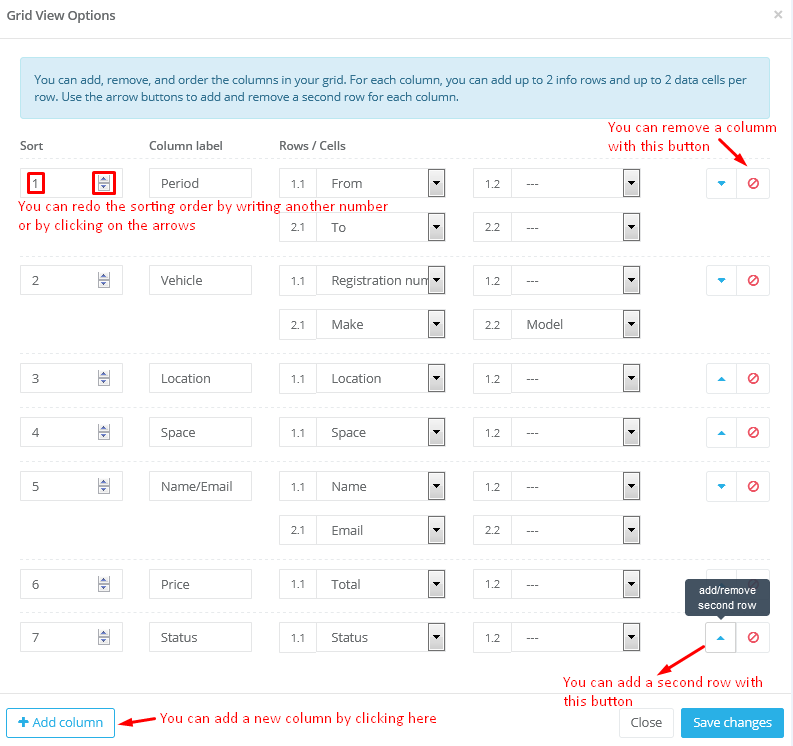Image resolution: width=793 pixels, height=746 pixels.
Task: Open the 'From' cell 1.1 dropdown
Action: coord(436,183)
